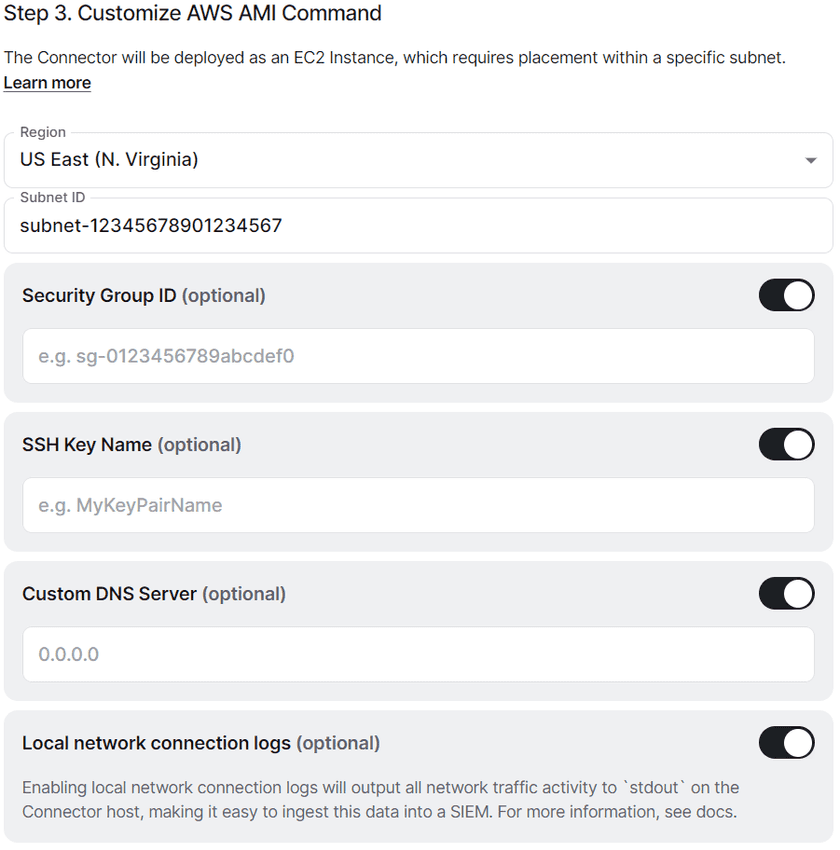Disable Local network connection logs
Screen dimensions: 840x850
pyautogui.click(x=786, y=743)
